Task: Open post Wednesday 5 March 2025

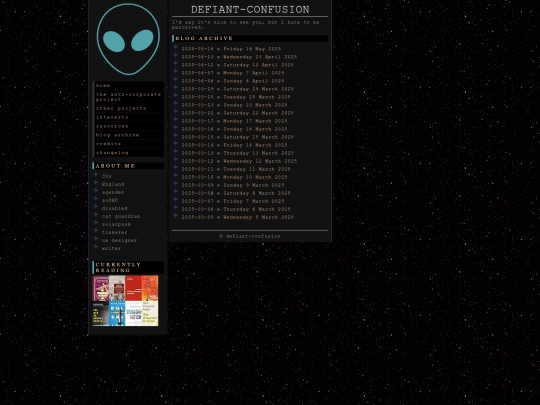Action: 238,217
